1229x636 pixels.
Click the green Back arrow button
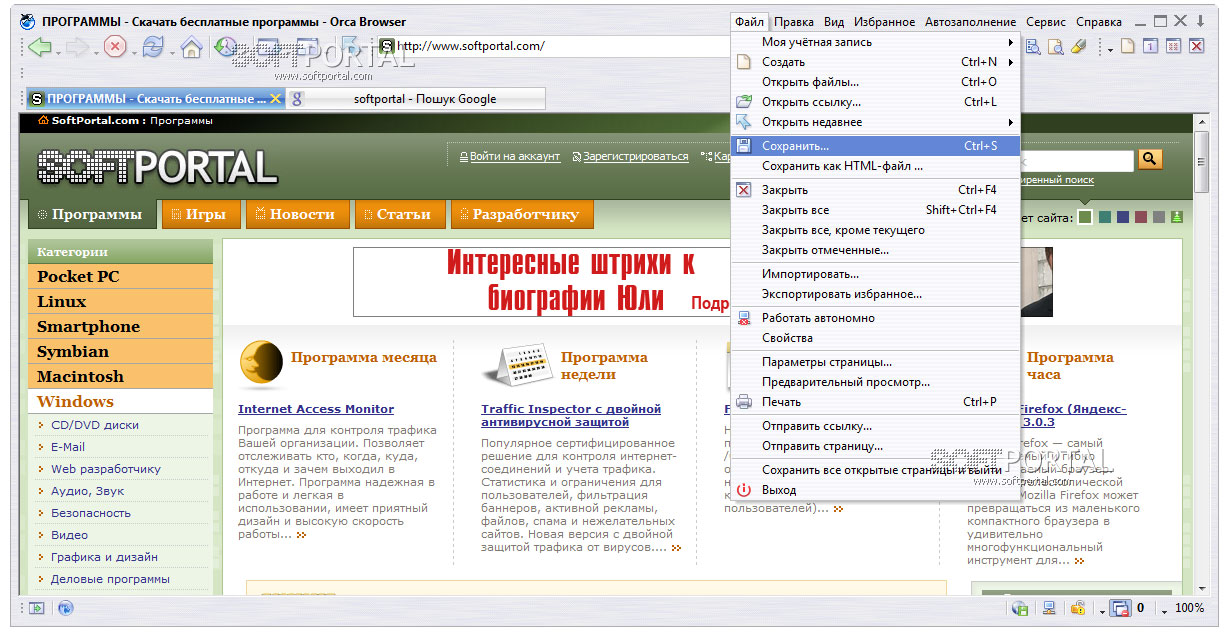pos(39,46)
